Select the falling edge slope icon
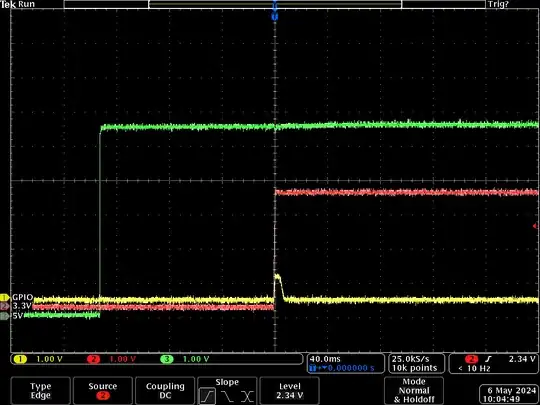Viewport: 540px width, 405px height. point(227,396)
